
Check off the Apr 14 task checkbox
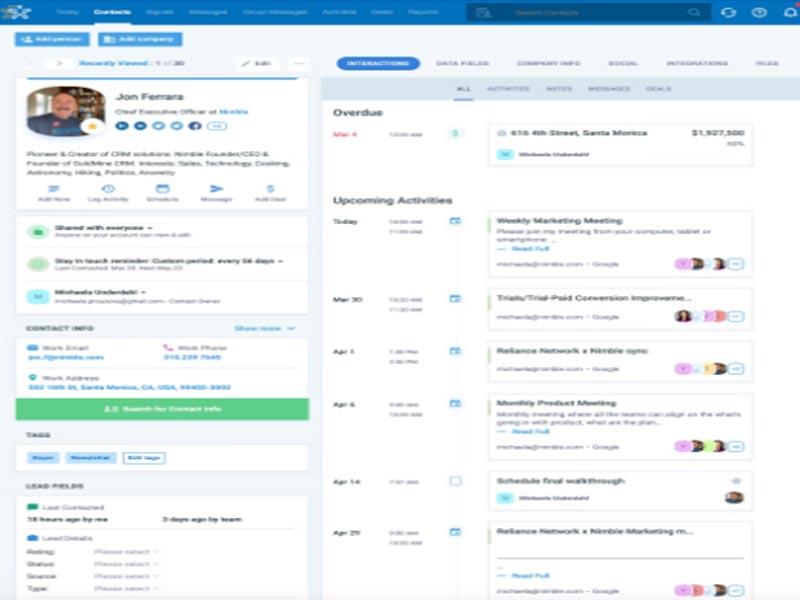455,481
